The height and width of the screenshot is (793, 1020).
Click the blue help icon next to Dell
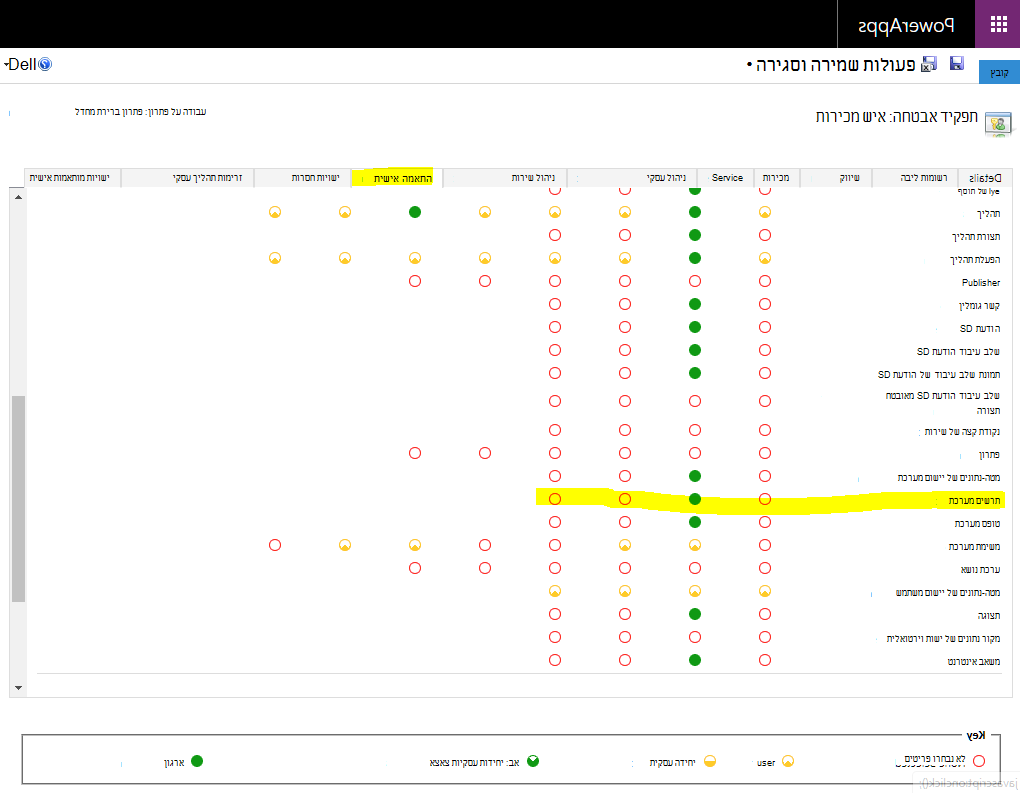click(x=45, y=64)
